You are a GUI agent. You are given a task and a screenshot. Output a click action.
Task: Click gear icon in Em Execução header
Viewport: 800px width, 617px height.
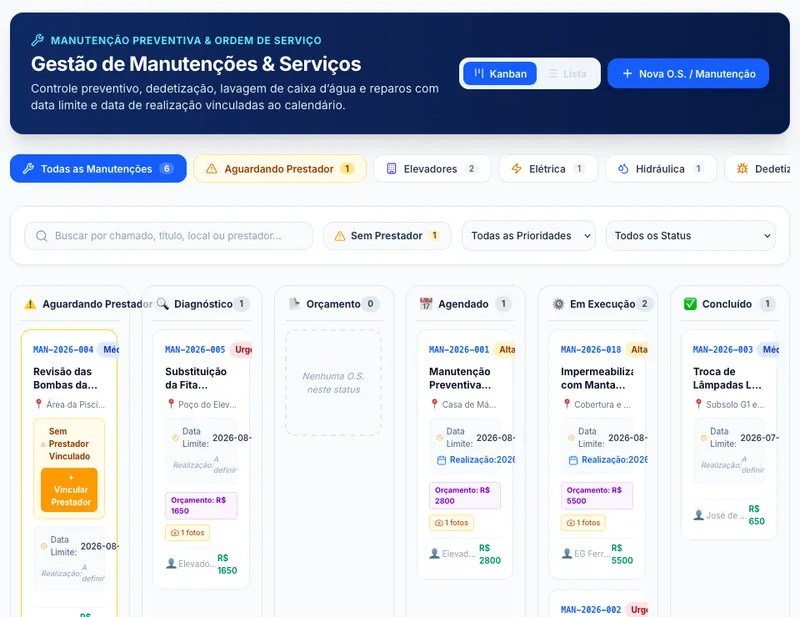click(x=558, y=304)
